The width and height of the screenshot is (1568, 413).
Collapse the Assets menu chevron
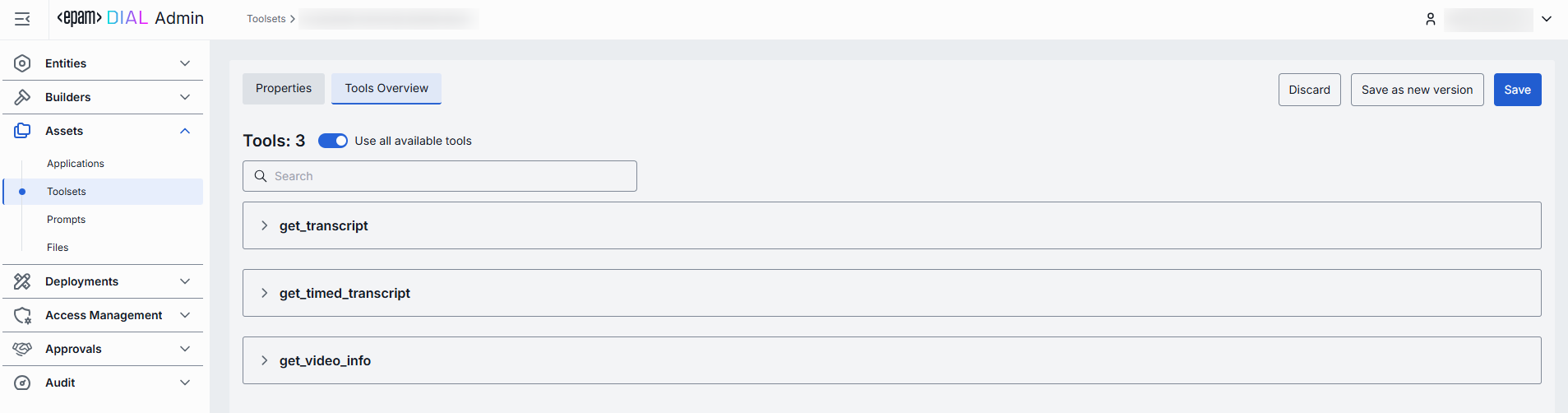(185, 131)
